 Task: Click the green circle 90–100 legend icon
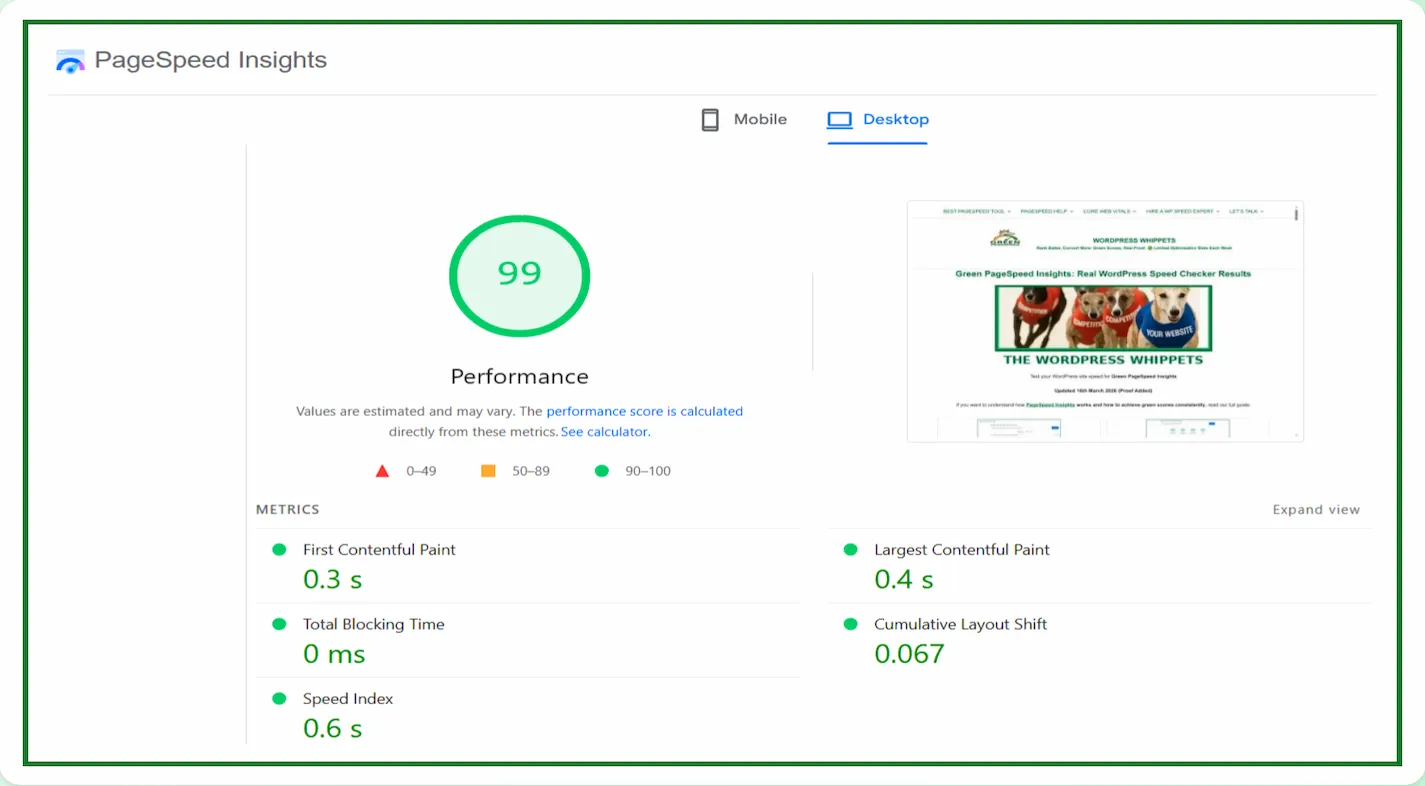(601, 471)
